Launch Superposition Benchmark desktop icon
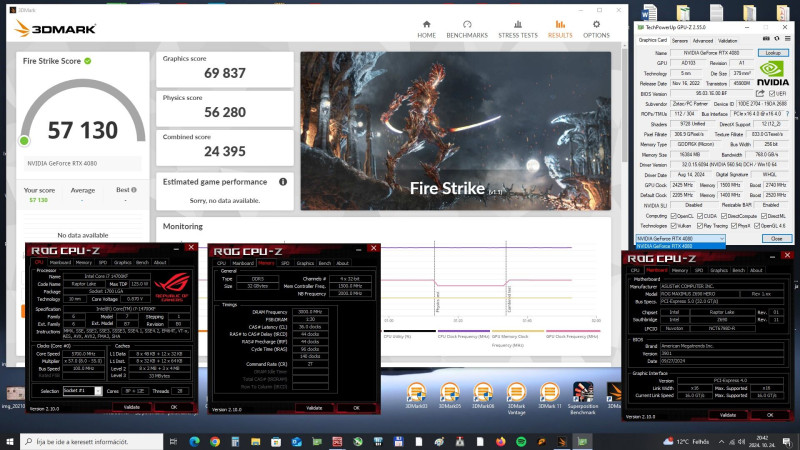 (x=583, y=398)
